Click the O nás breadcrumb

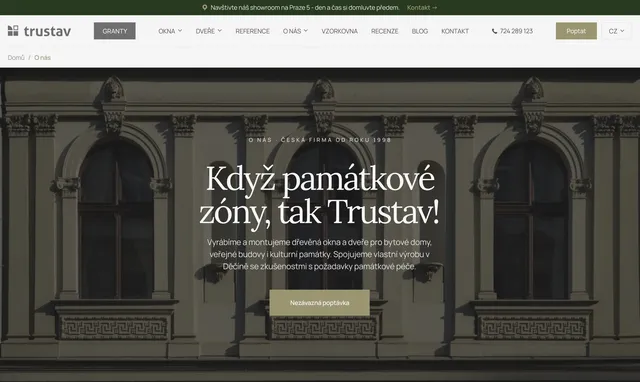[x=42, y=58]
